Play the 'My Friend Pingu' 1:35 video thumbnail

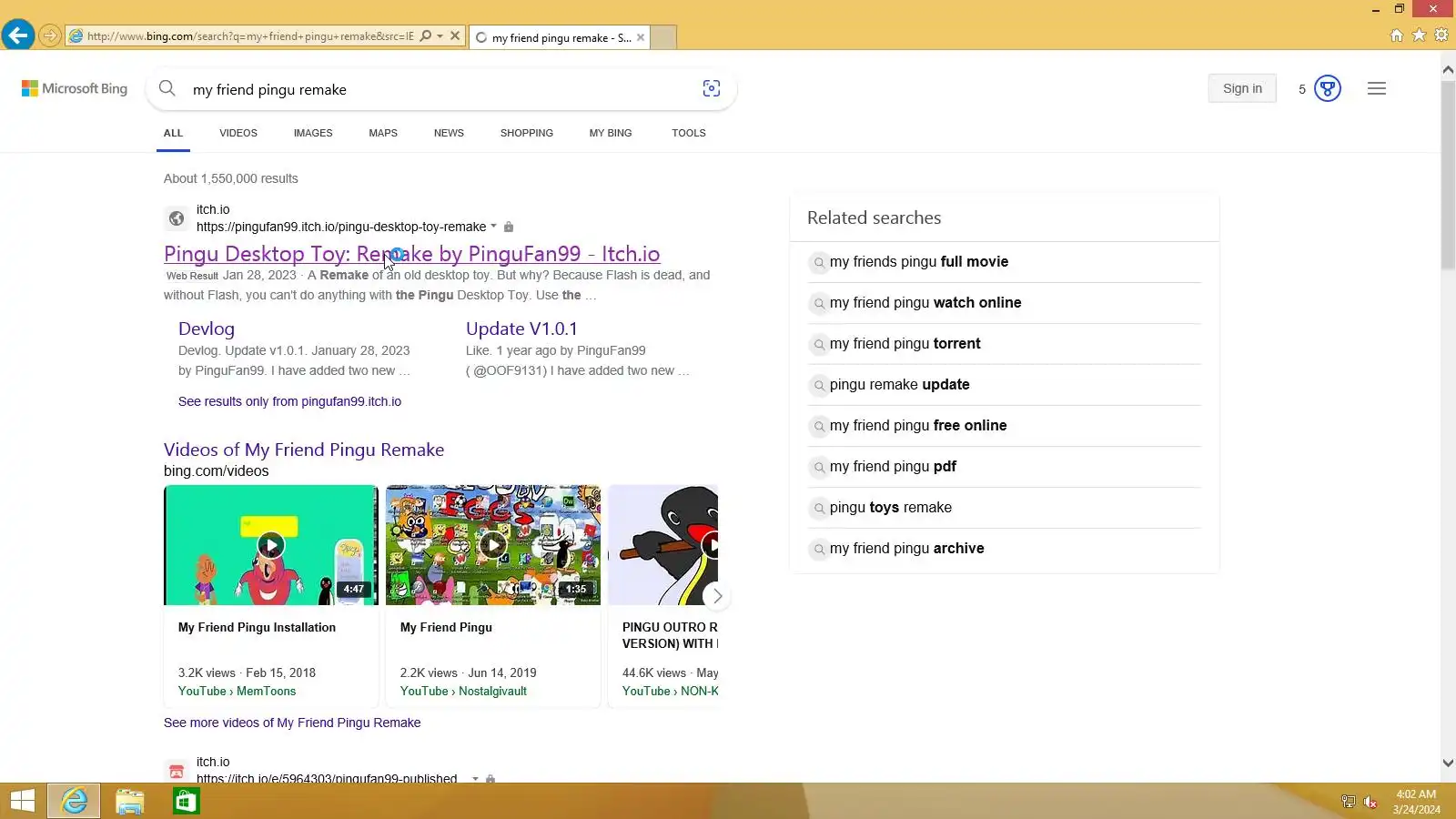(x=492, y=545)
